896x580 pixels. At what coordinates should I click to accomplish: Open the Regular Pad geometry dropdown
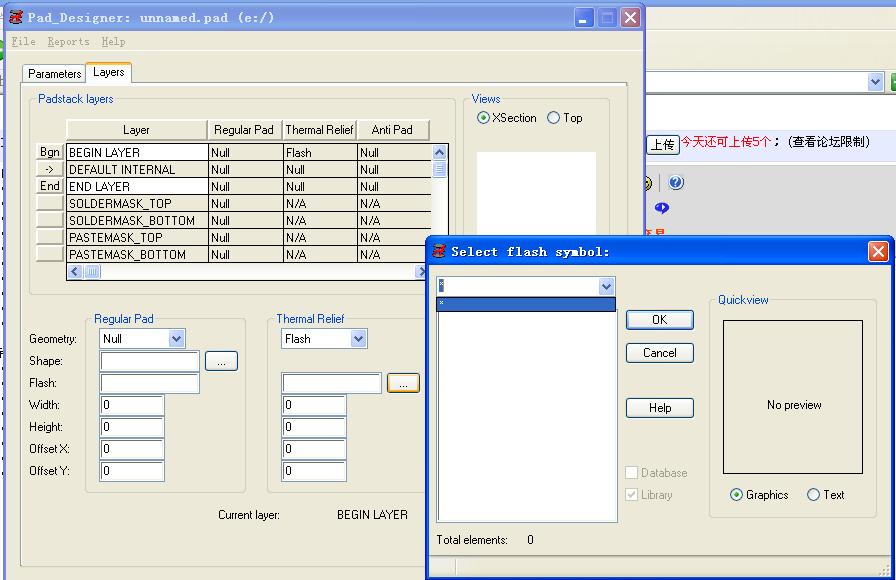(176, 339)
